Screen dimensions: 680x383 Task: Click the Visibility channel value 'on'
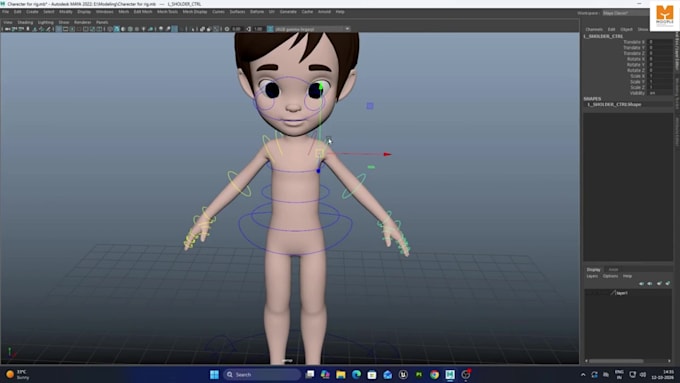(660, 93)
